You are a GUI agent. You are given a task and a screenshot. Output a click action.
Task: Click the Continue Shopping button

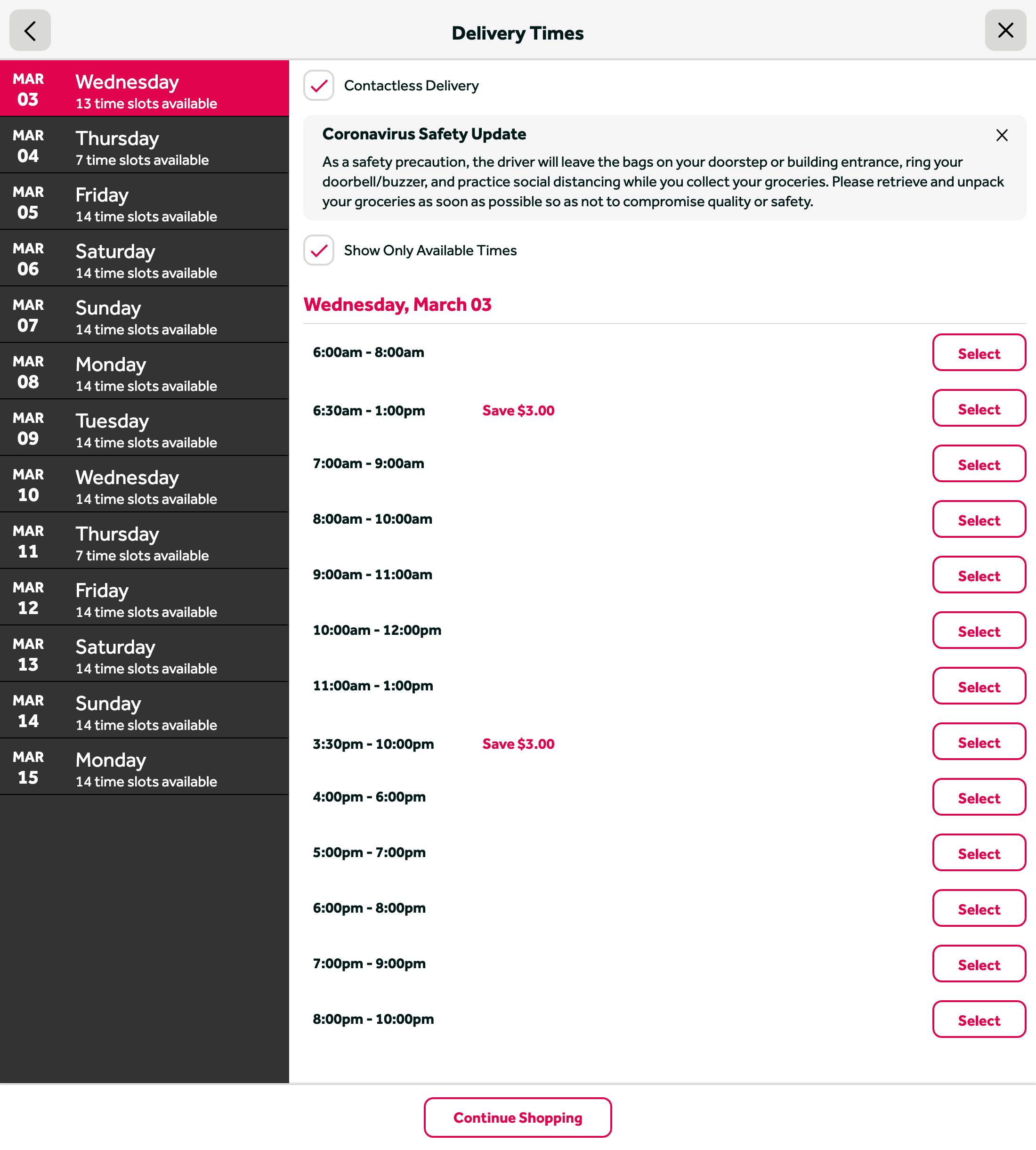[x=518, y=1118]
